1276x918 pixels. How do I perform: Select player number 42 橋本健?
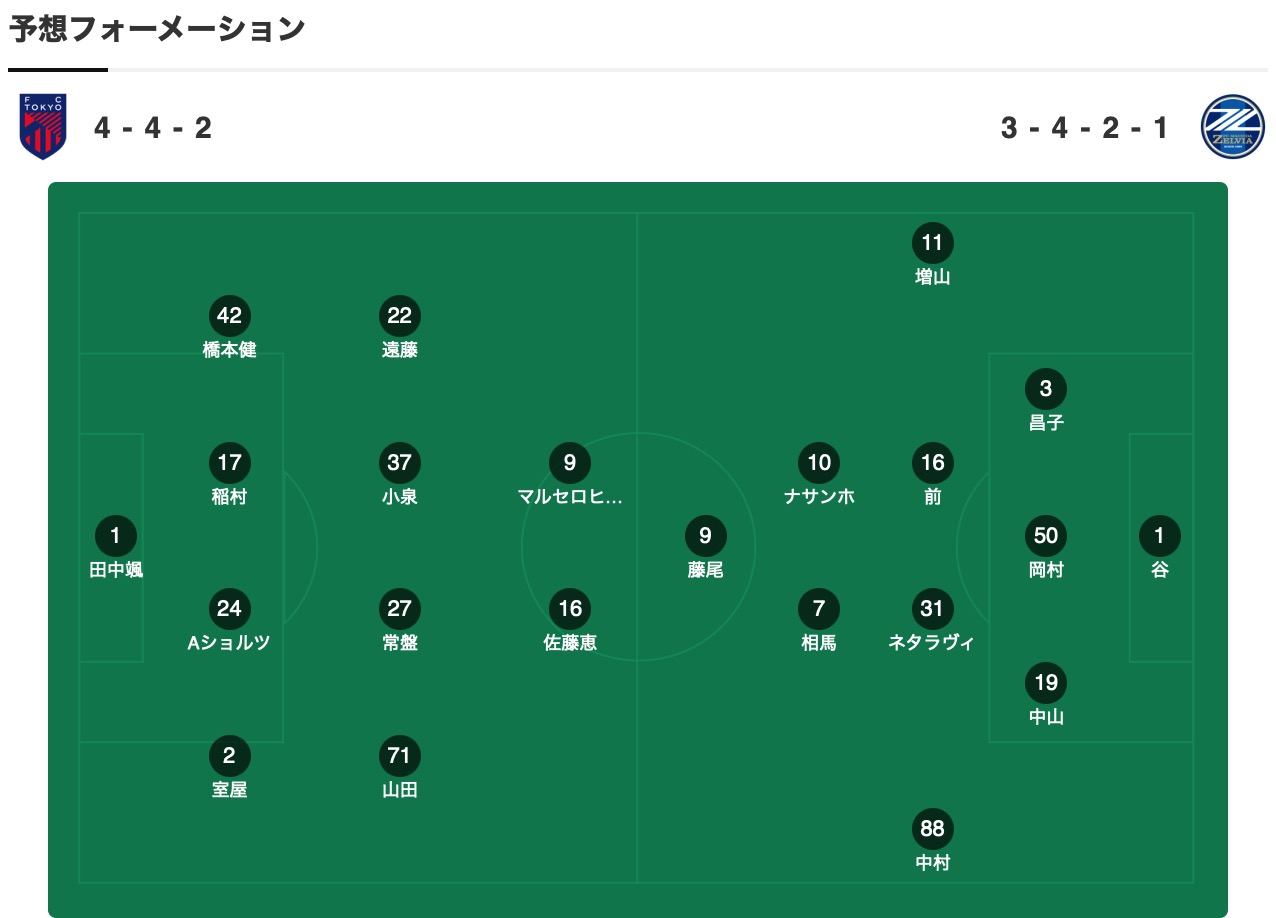pyautogui.click(x=230, y=316)
